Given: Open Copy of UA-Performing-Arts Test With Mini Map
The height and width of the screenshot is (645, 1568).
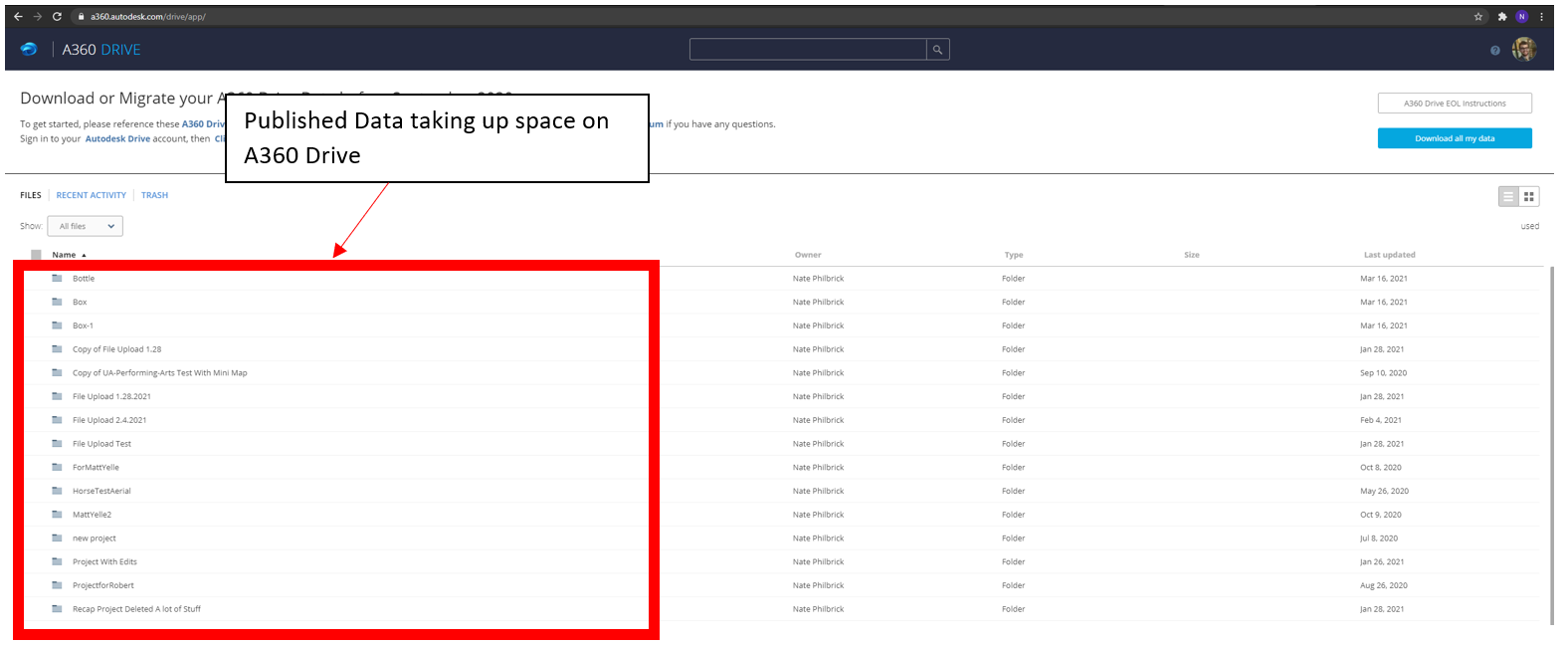Looking at the screenshot, I should click(x=159, y=373).
